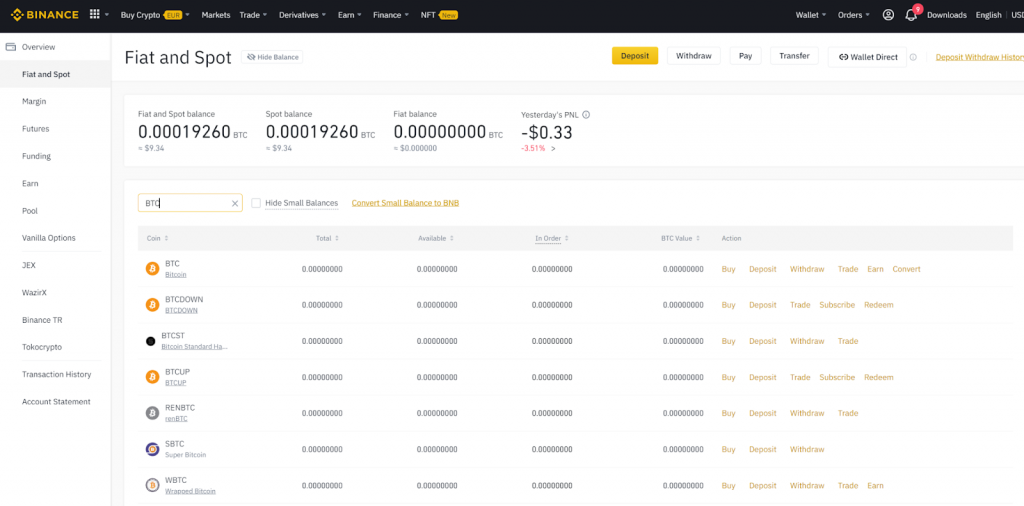Viewport: 1024px width, 506px height.
Task: Click Trade in the RENBTC row
Action: (848, 413)
